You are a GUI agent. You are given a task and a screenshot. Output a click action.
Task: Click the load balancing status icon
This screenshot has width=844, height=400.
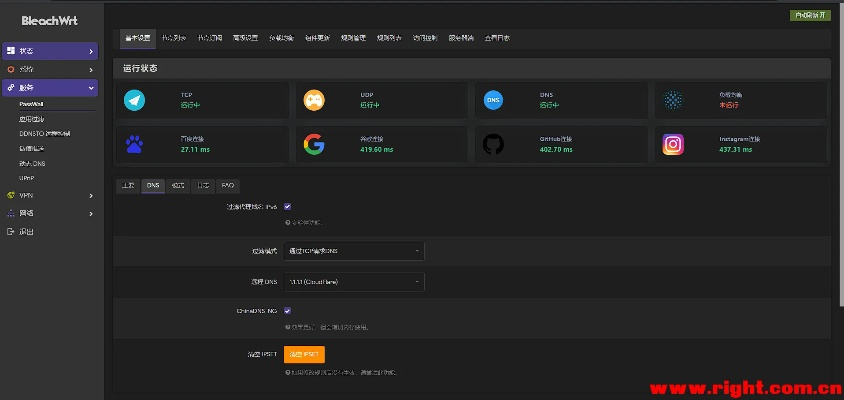point(673,100)
